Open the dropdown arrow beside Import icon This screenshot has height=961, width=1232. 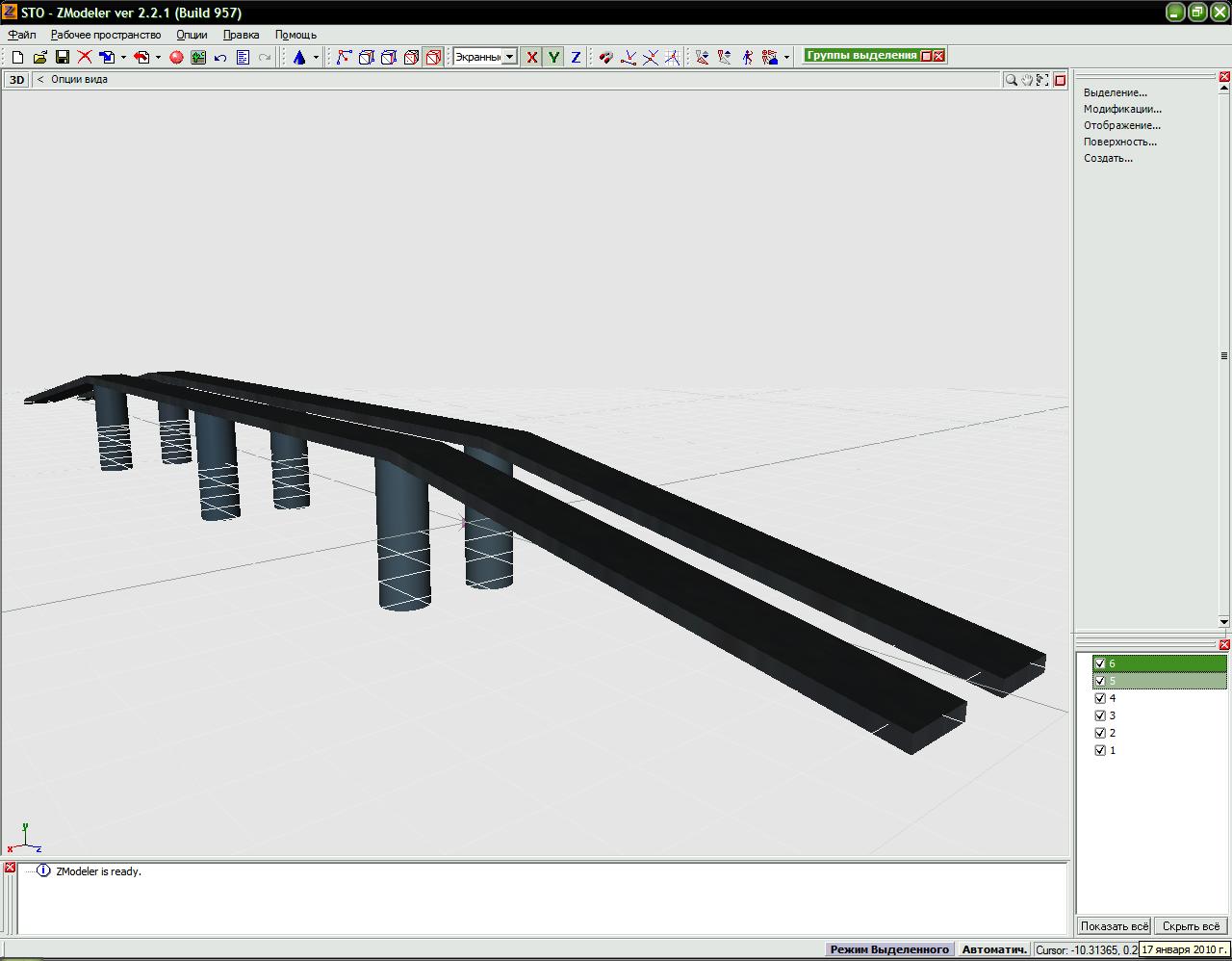click(123, 58)
